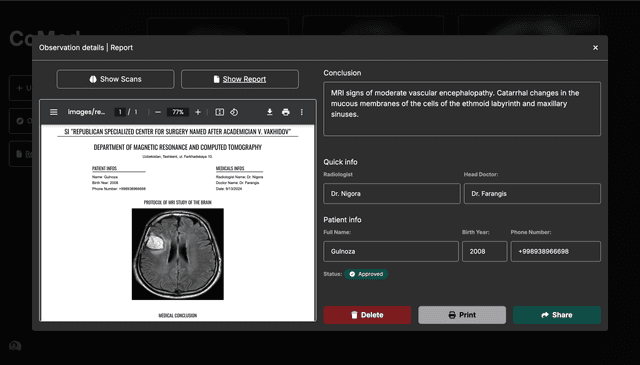The image size is (640, 365).
Task: Click the 'Protocol of MRI study of the brain' heading
Action: (178, 203)
